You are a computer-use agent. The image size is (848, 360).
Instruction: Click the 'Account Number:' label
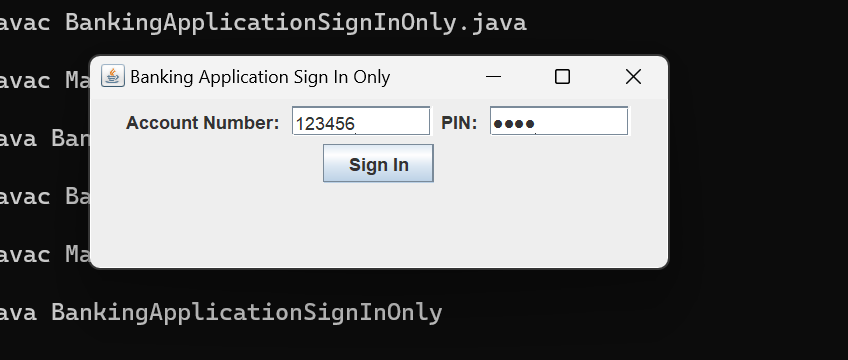tap(203, 123)
